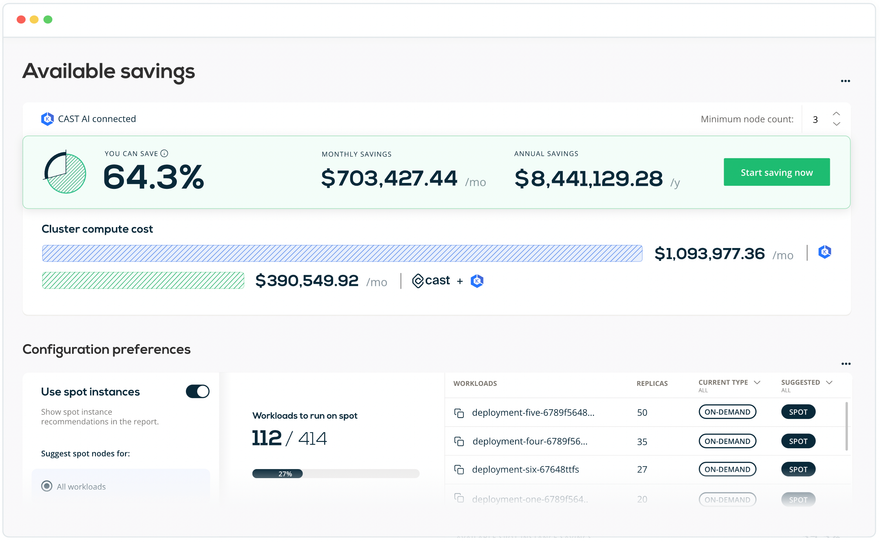Click the copy icon for deployment-five workload
This screenshot has height=542, width=880.
(x=459, y=413)
